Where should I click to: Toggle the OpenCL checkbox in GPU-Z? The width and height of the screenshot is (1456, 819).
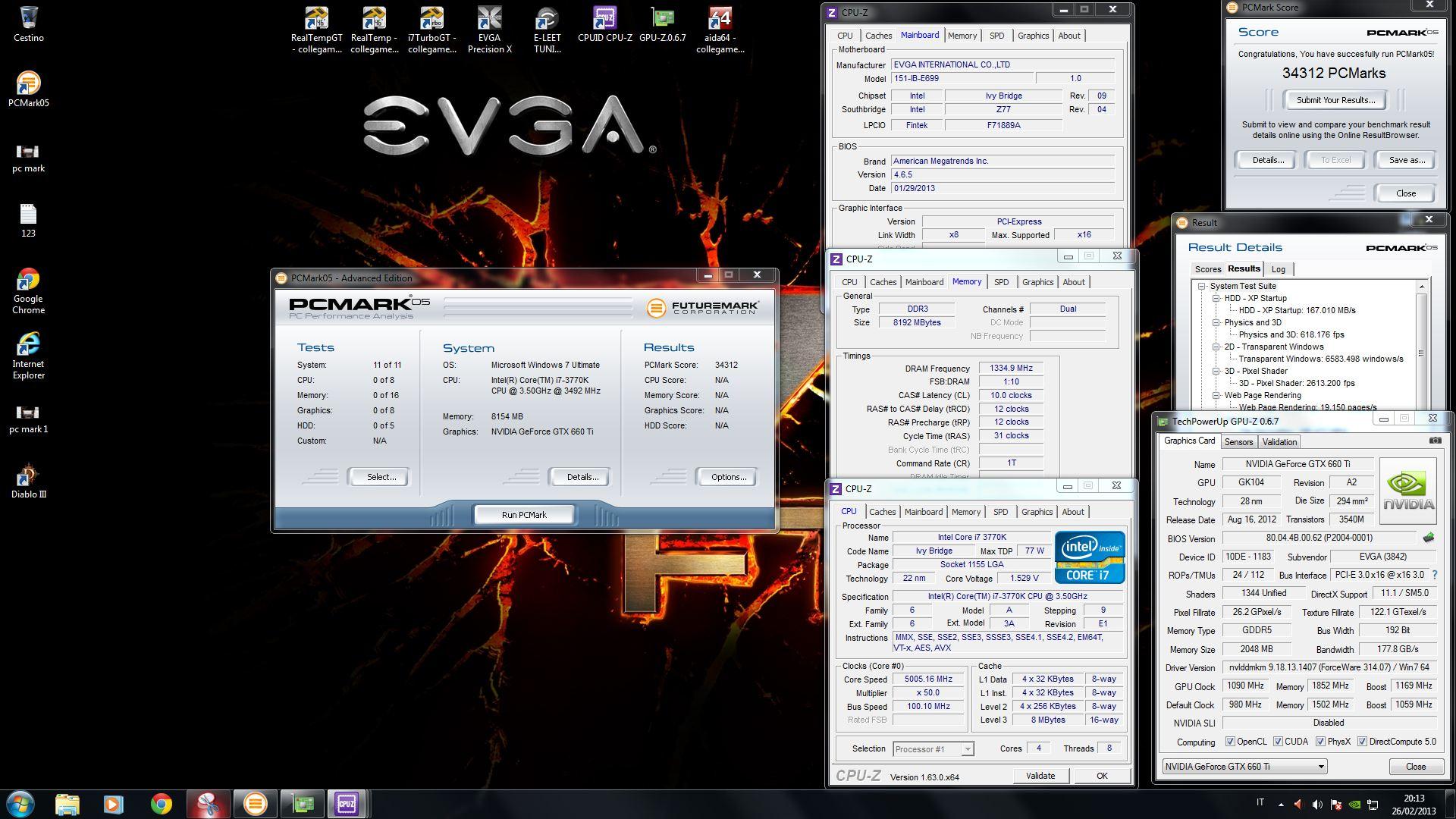1230,742
